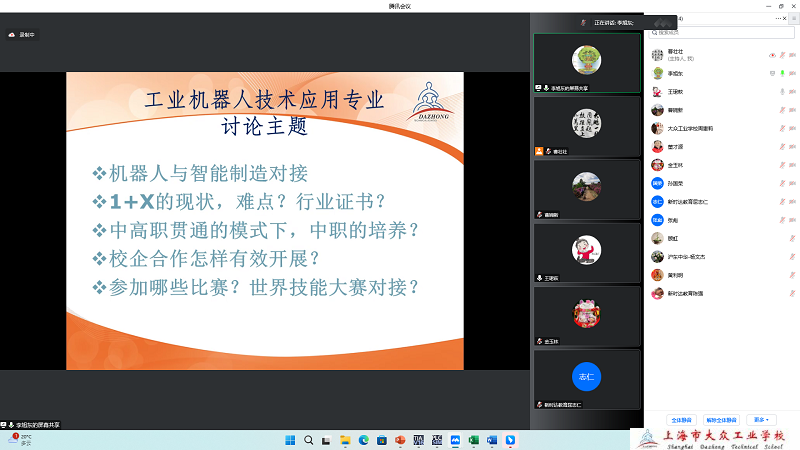
Task: Open Excel from the Windows taskbar
Action: [473, 440]
